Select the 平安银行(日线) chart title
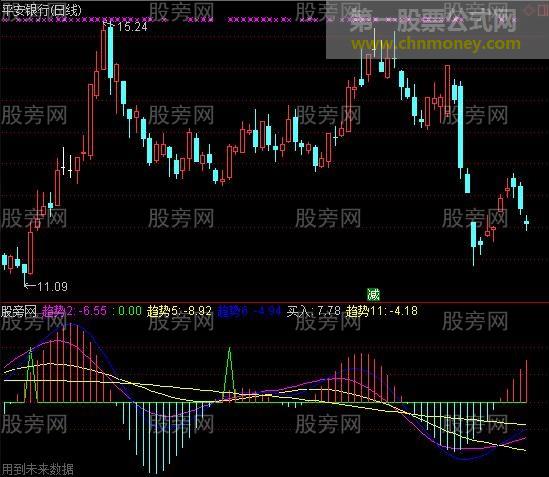 41,10
